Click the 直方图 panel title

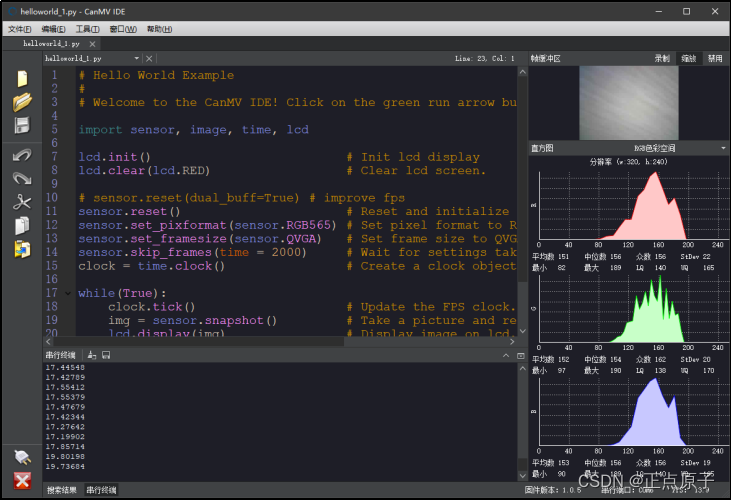pos(542,148)
